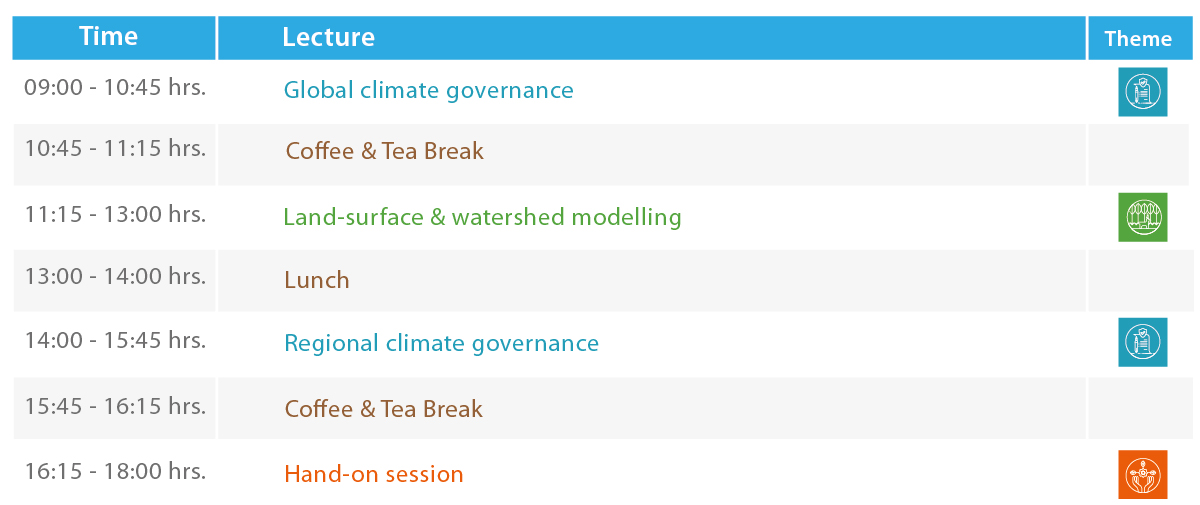Open the Hand-on session entry
This screenshot has height=505, width=1200.
(374, 474)
